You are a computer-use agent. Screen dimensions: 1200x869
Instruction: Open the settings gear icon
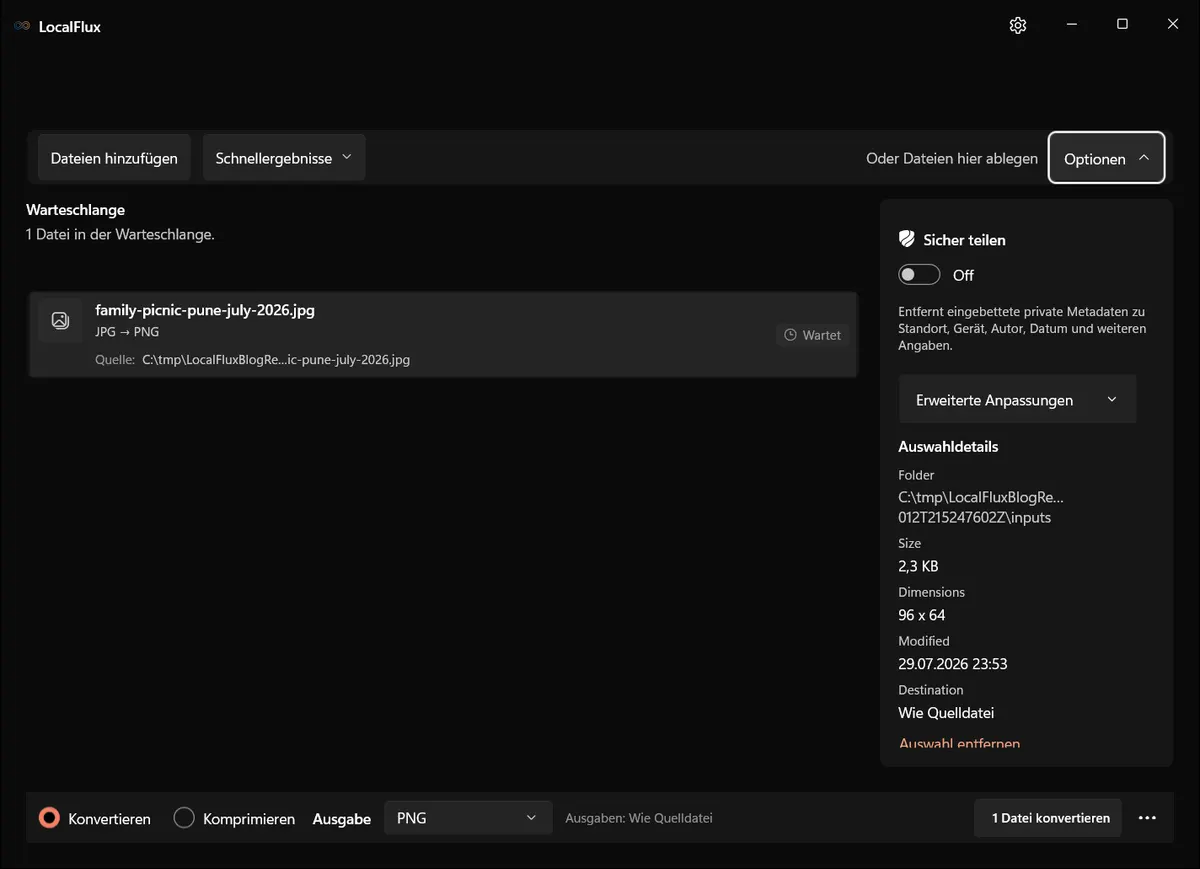click(x=1018, y=26)
